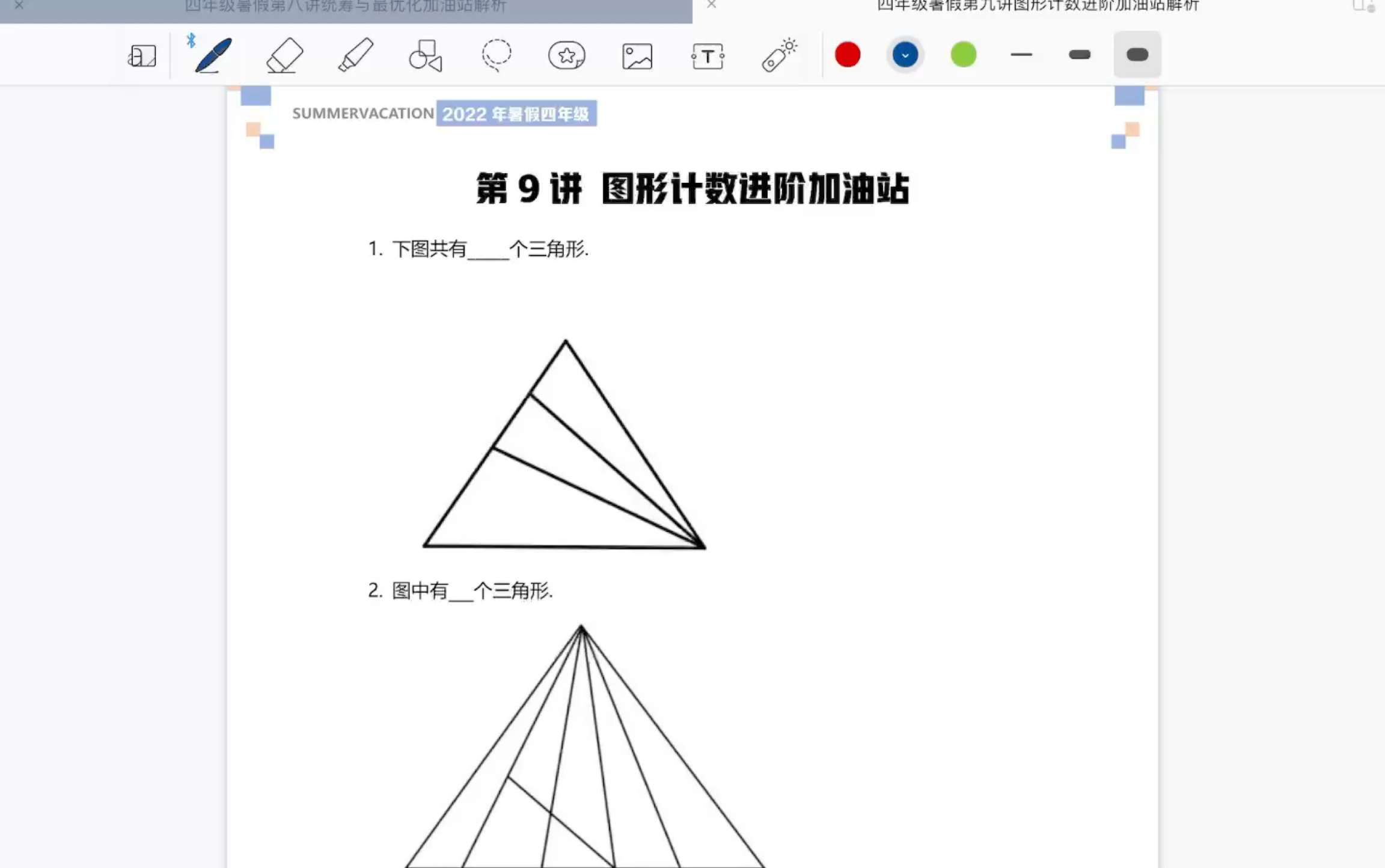Select the Image insert tool
Viewport: 1385px width, 868px height.
coord(636,54)
